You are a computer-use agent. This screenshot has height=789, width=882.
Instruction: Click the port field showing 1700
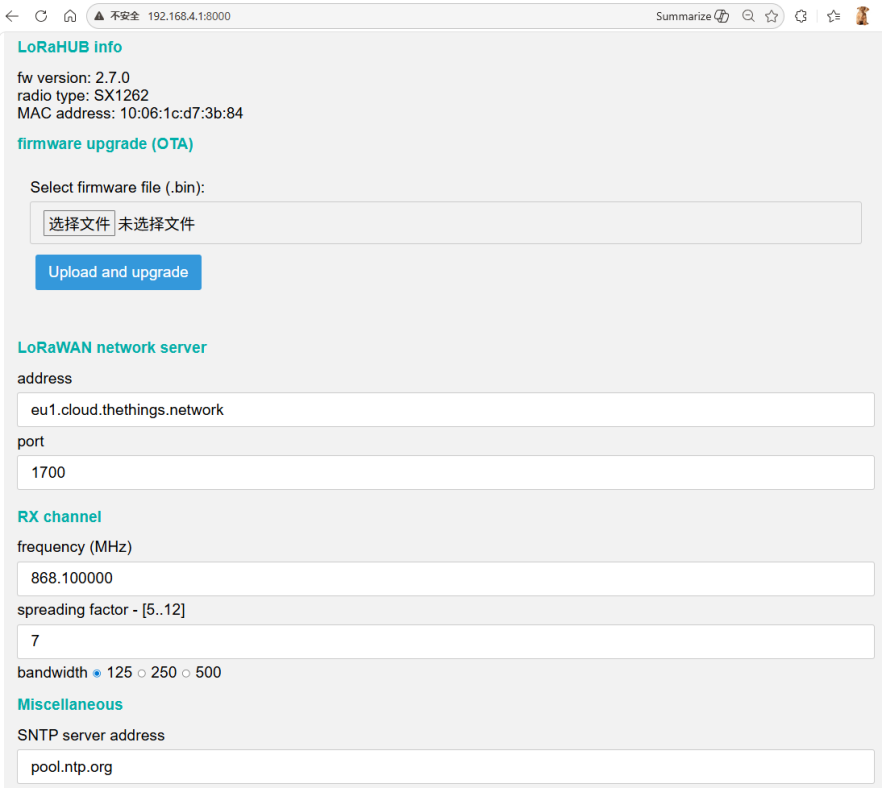tap(446, 472)
